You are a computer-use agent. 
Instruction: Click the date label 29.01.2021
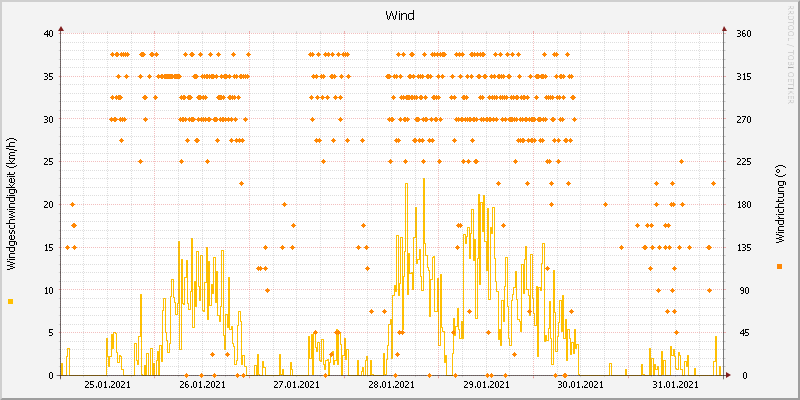click(486, 384)
